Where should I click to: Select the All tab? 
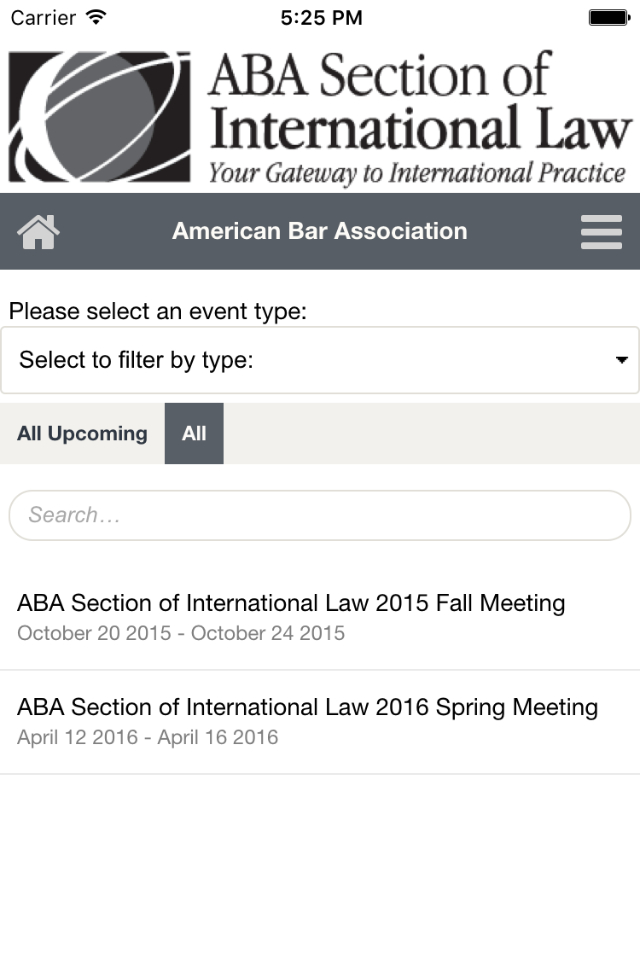(x=194, y=433)
